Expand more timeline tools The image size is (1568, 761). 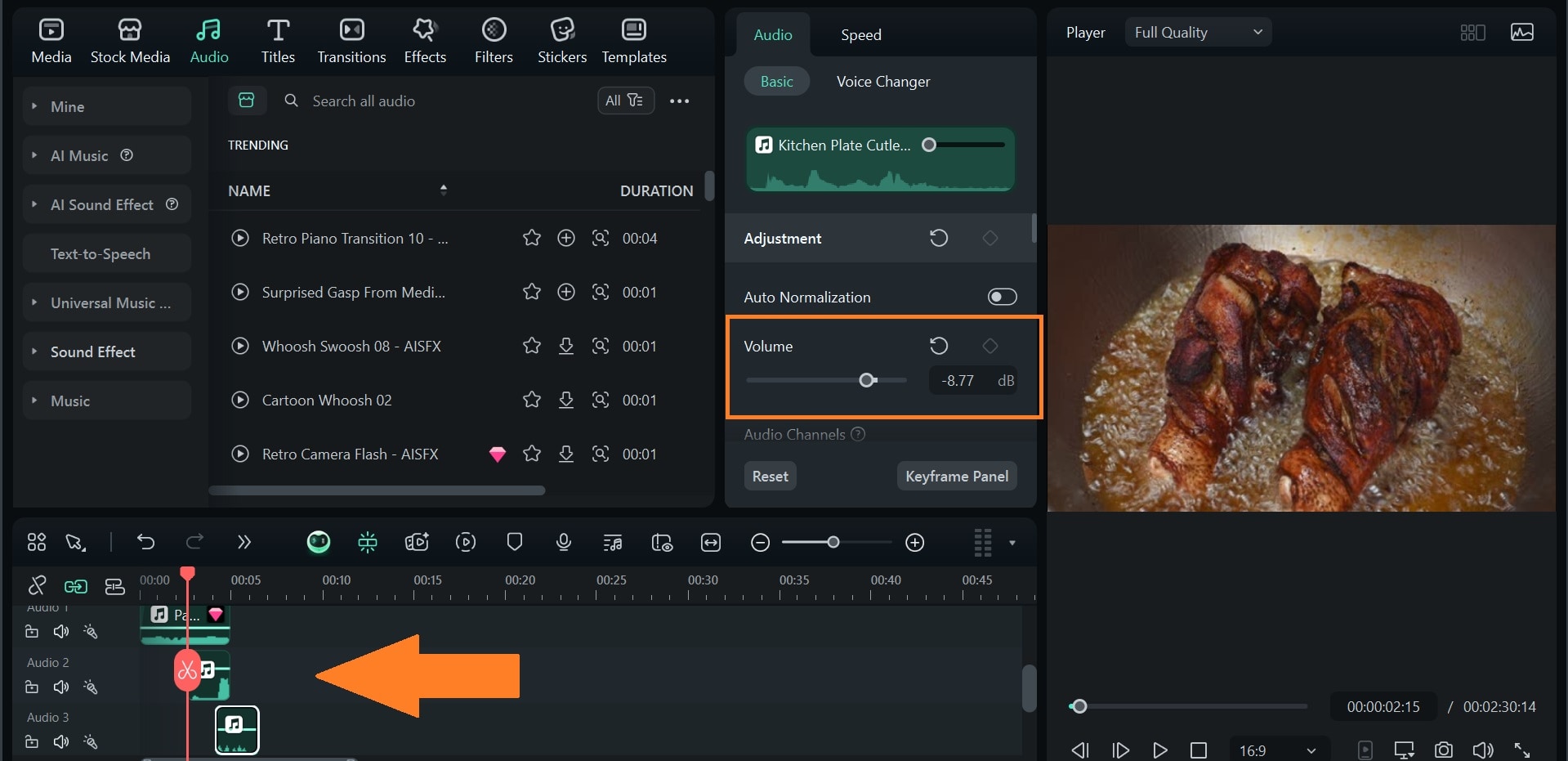(243, 542)
